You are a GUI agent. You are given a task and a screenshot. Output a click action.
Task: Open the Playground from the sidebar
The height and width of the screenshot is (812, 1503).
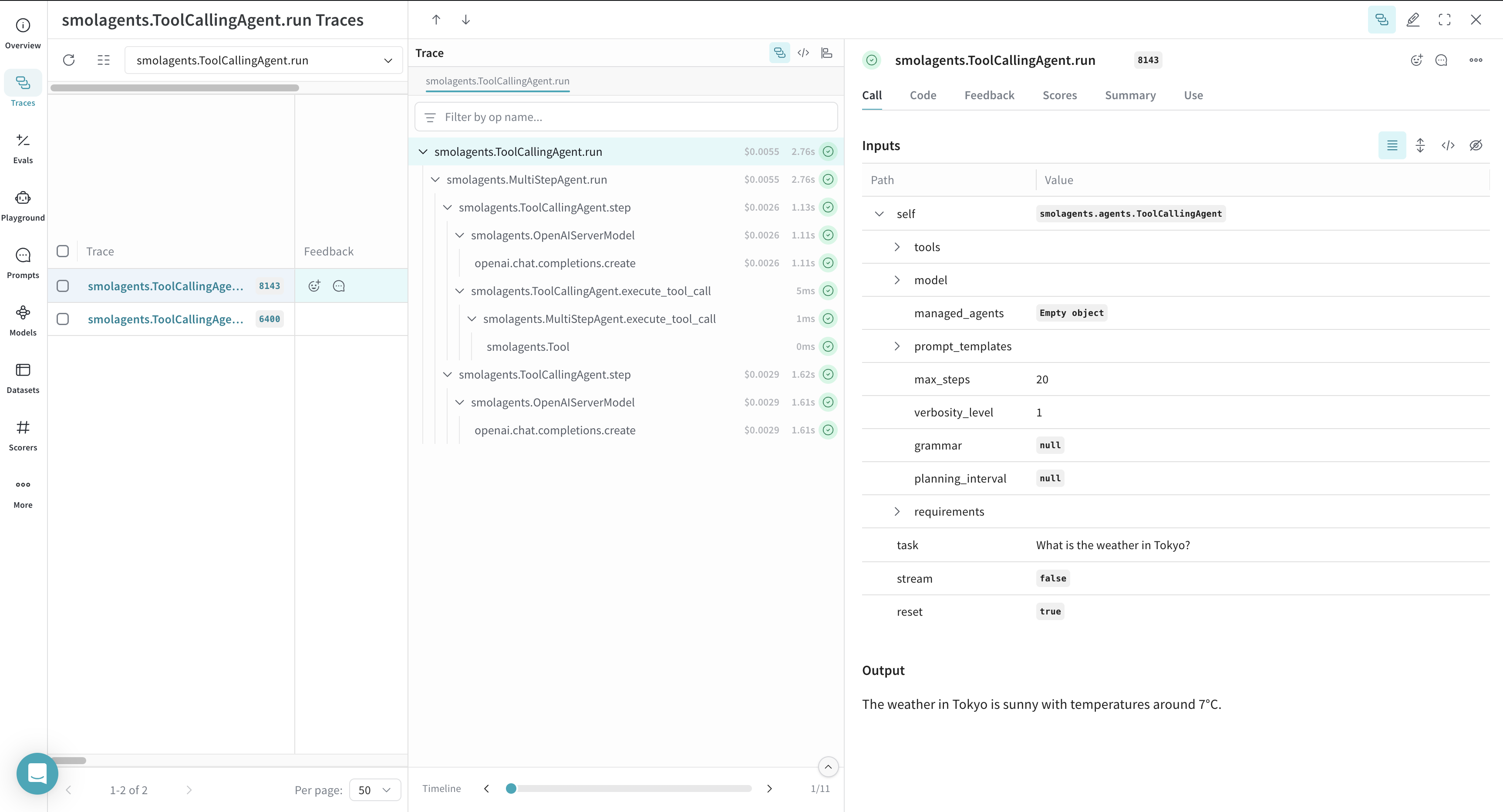(23, 204)
